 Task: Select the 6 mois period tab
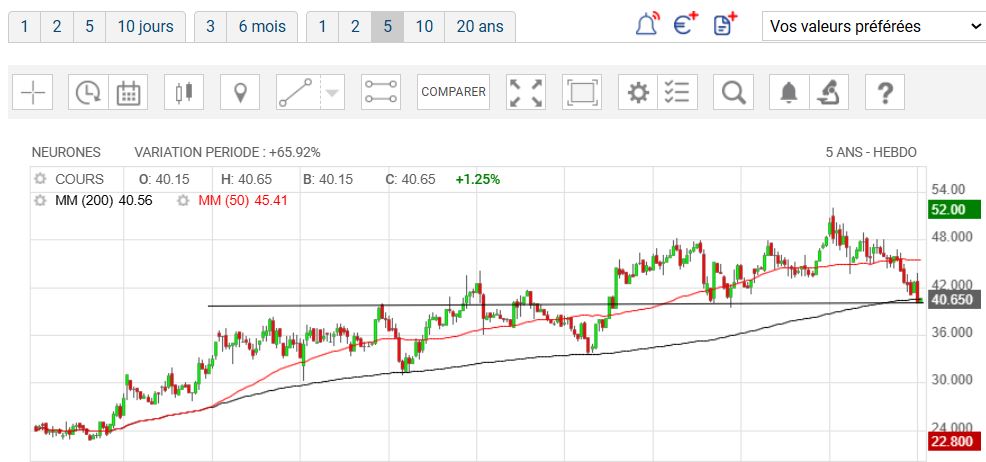point(261,27)
